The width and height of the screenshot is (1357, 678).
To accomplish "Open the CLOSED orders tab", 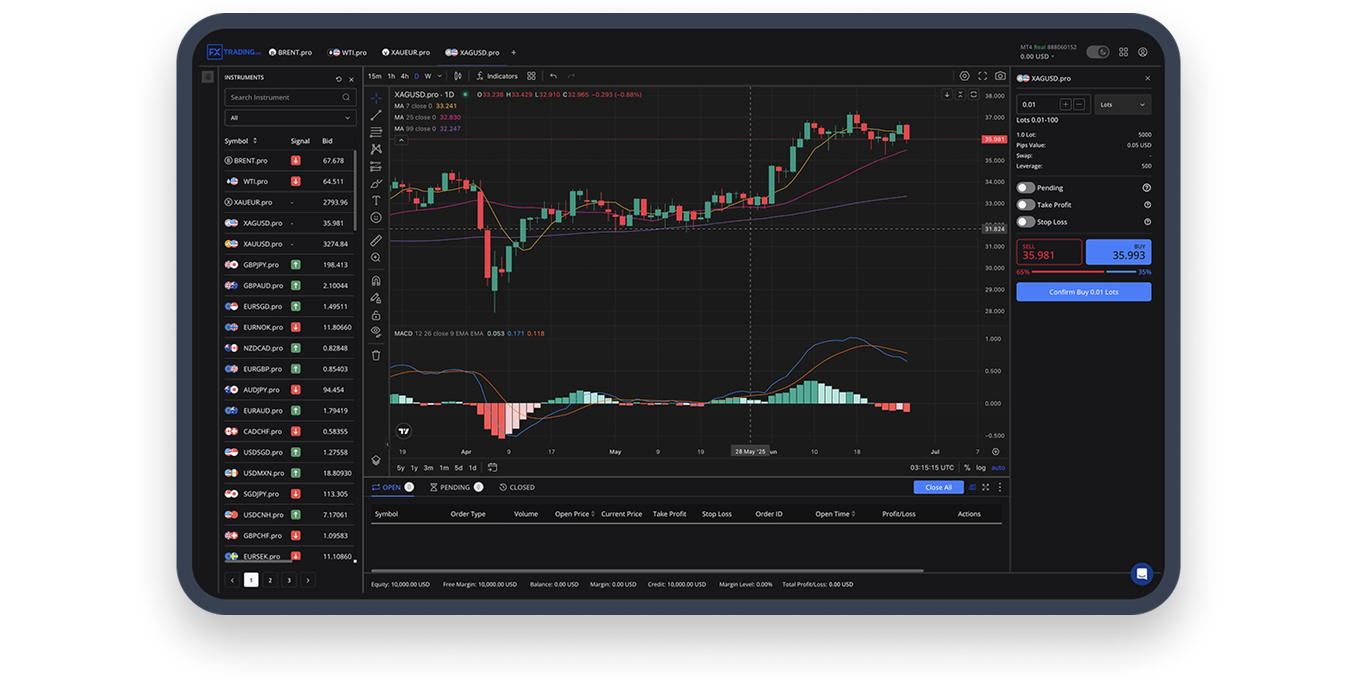I will [517, 487].
